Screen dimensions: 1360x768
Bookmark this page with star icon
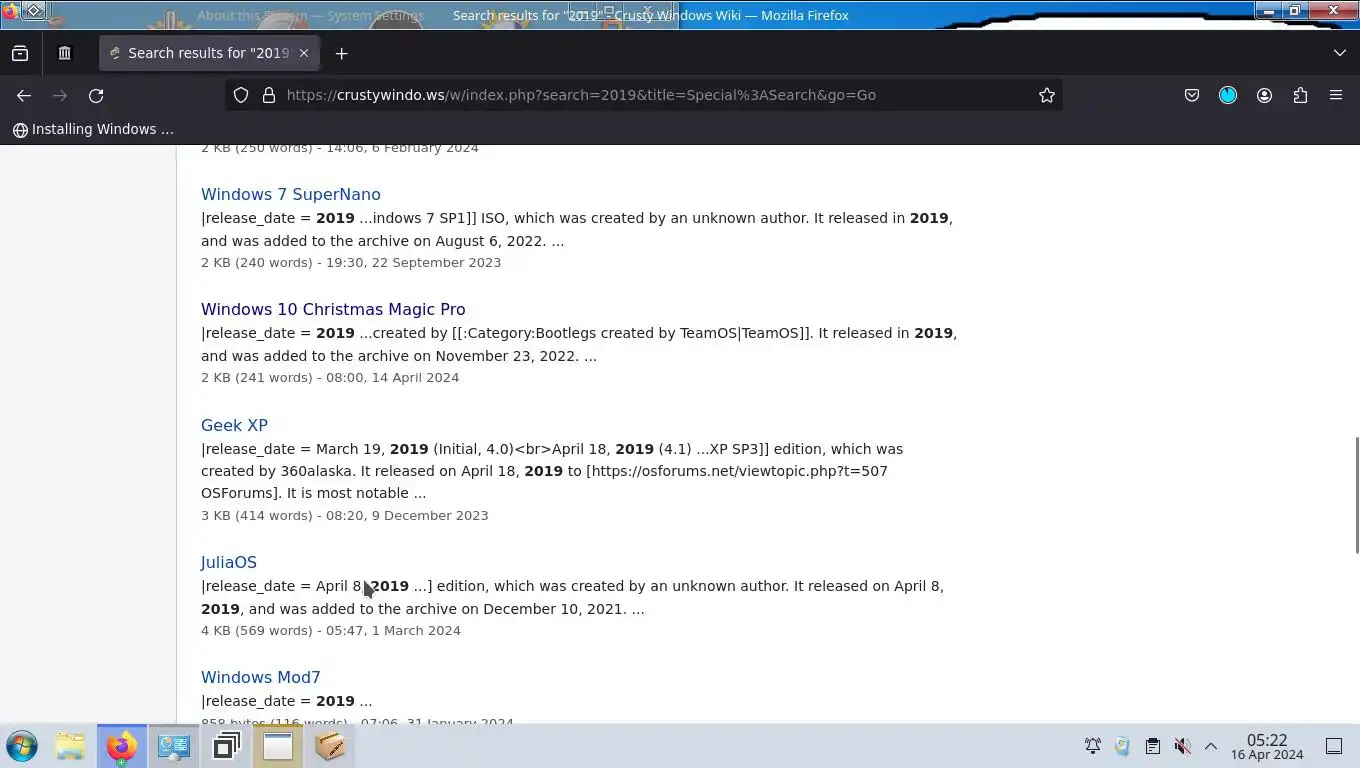[x=1047, y=95]
